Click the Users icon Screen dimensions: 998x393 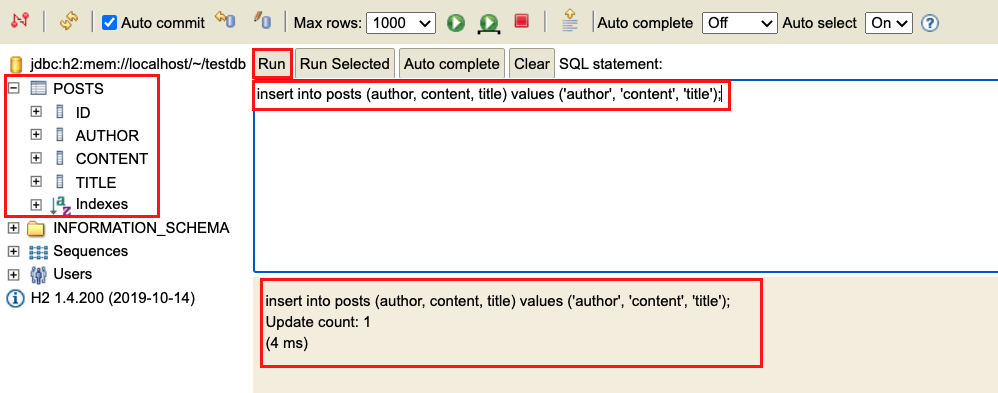coord(38,275)
